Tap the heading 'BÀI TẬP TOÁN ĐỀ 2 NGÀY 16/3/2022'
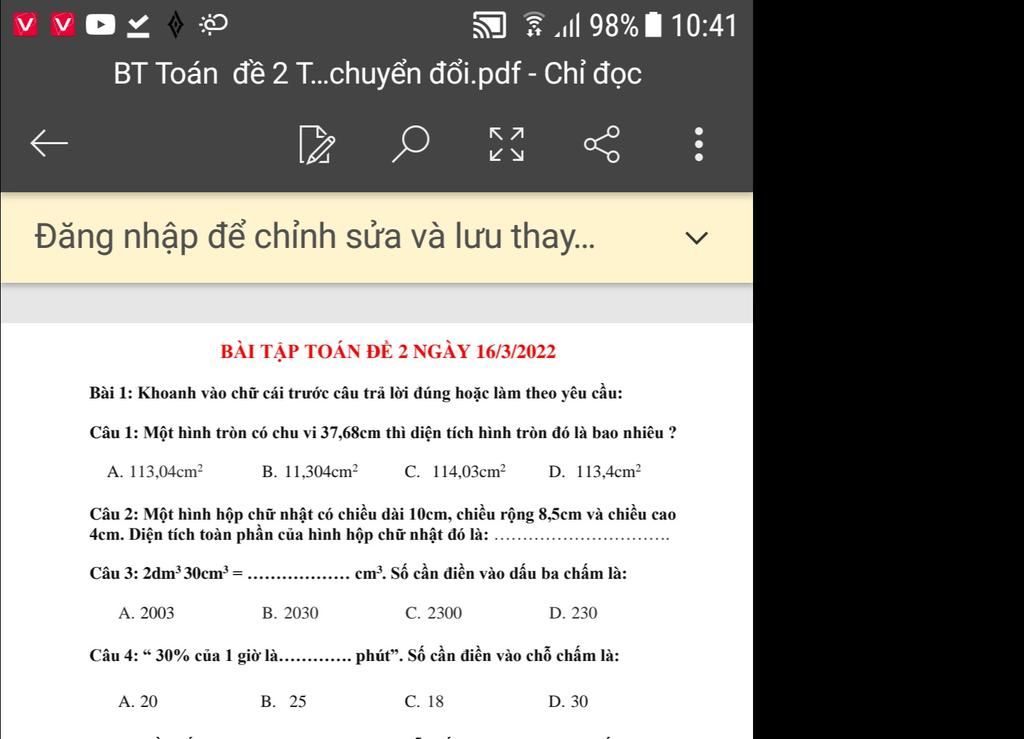The image size is (1024, 739). [388, 351]
